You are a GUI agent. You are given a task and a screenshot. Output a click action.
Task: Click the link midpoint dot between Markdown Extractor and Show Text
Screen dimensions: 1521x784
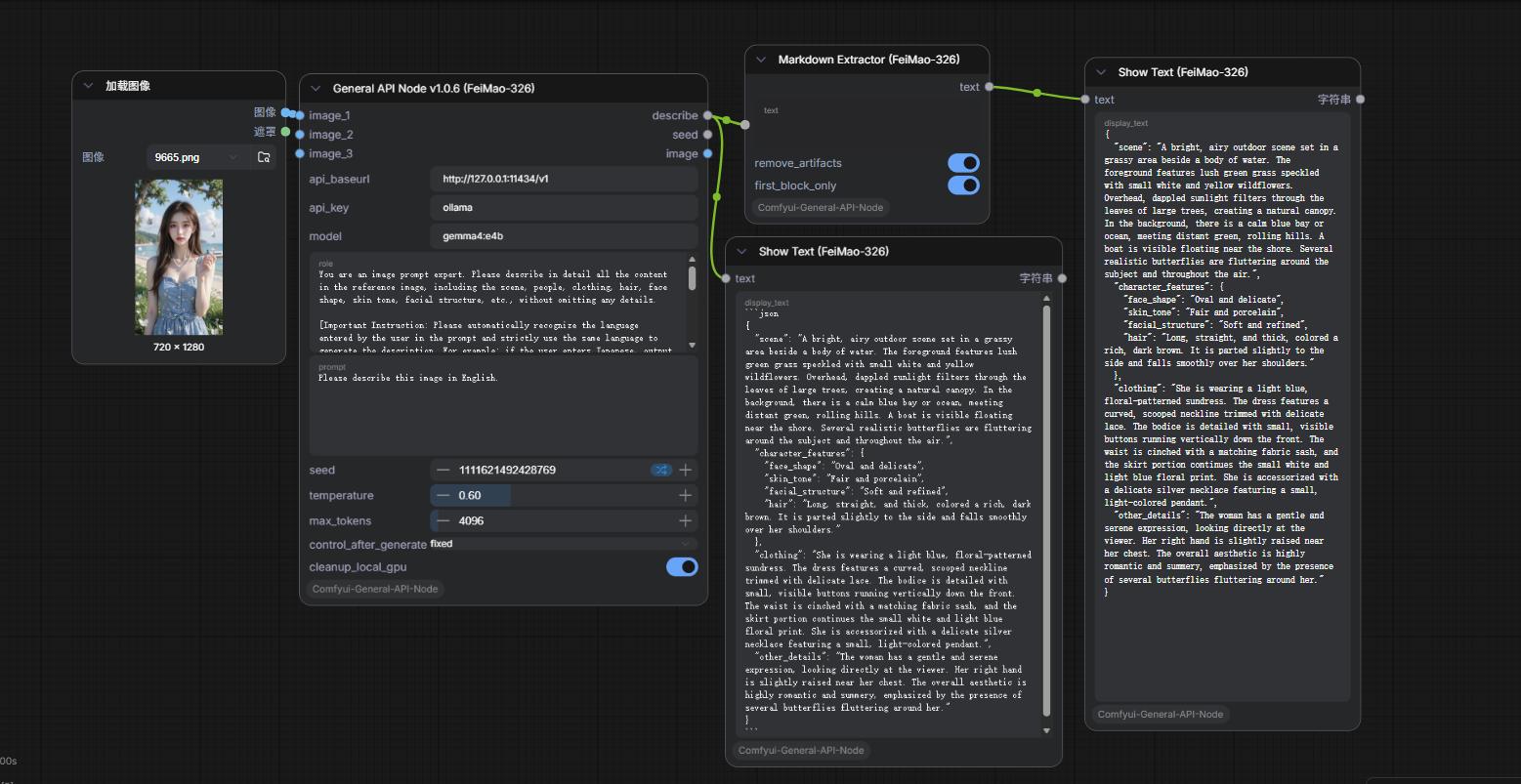[1037, 94]
